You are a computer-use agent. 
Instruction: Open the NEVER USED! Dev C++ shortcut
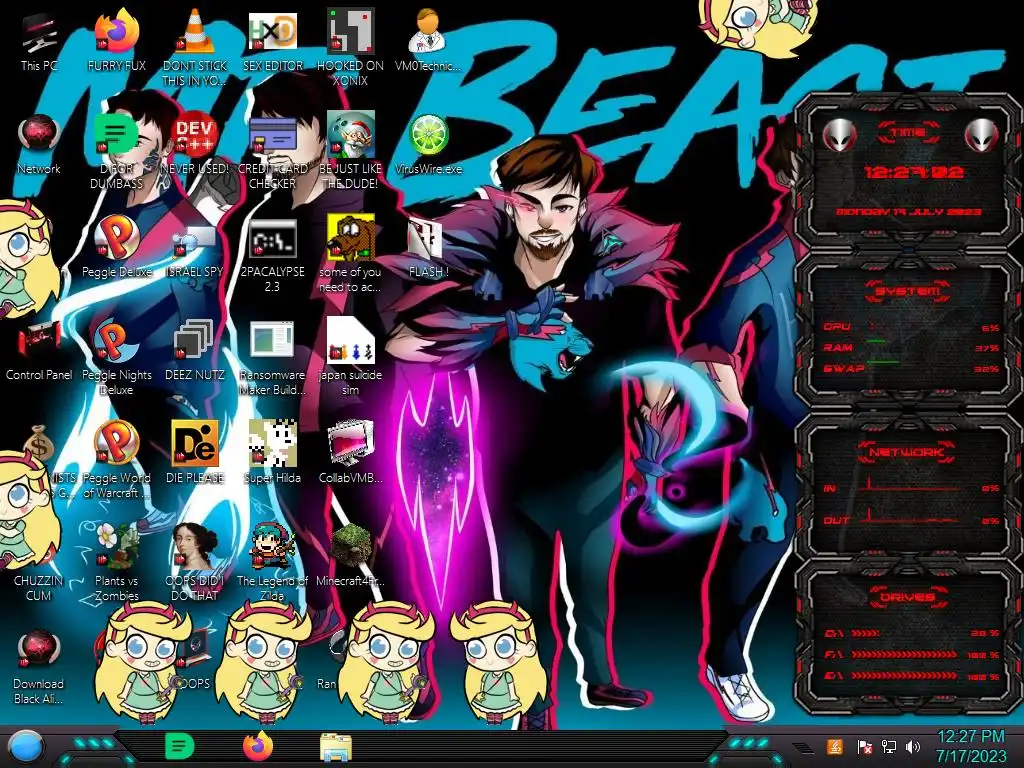195,144
